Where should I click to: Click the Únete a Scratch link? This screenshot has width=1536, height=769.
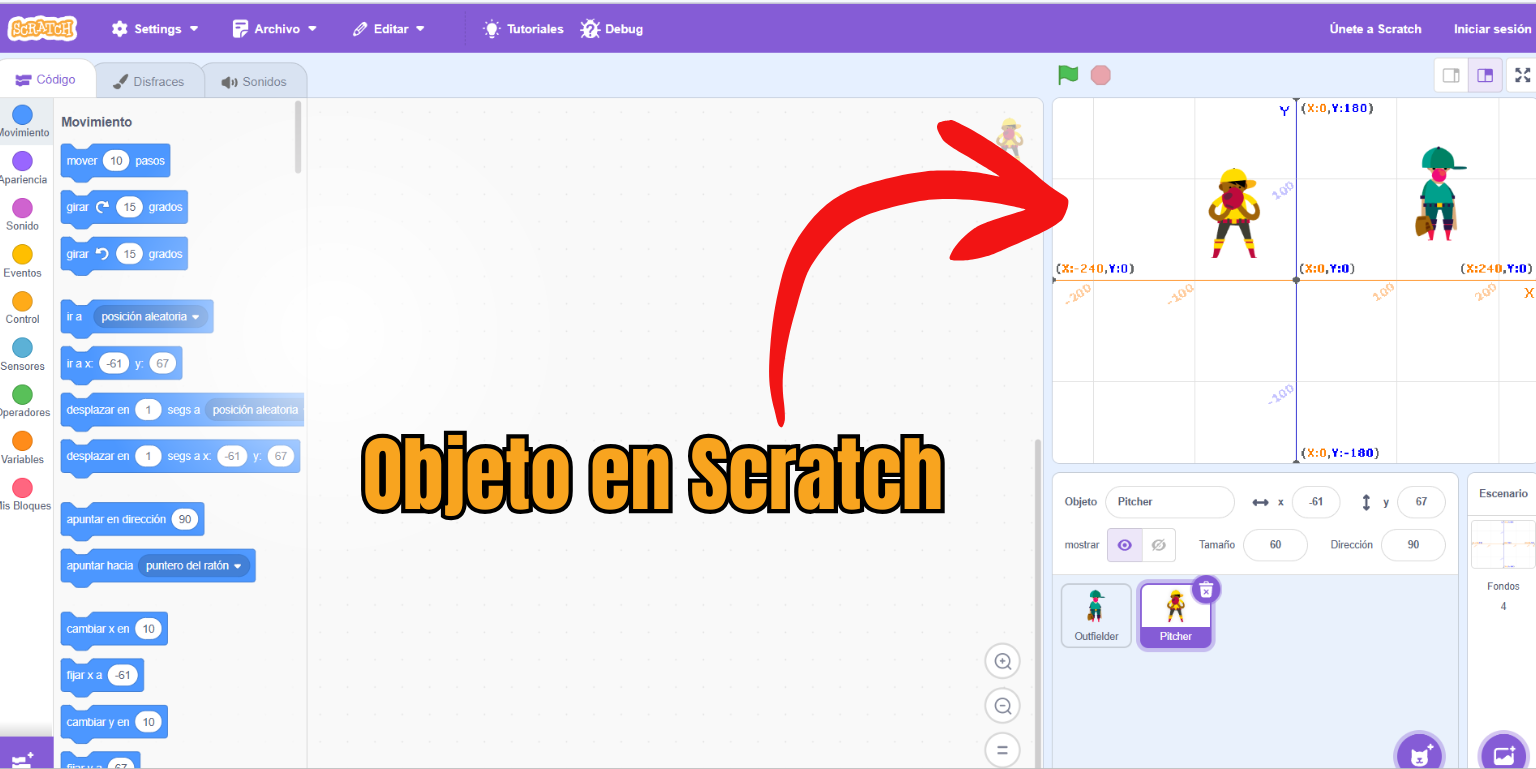pos(1375,28)
